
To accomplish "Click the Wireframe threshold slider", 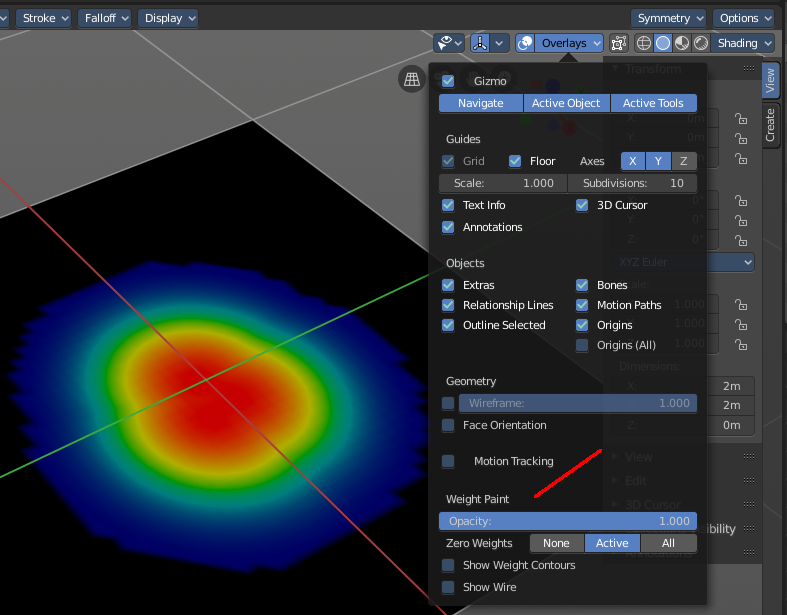I will [x=578, y=403].
